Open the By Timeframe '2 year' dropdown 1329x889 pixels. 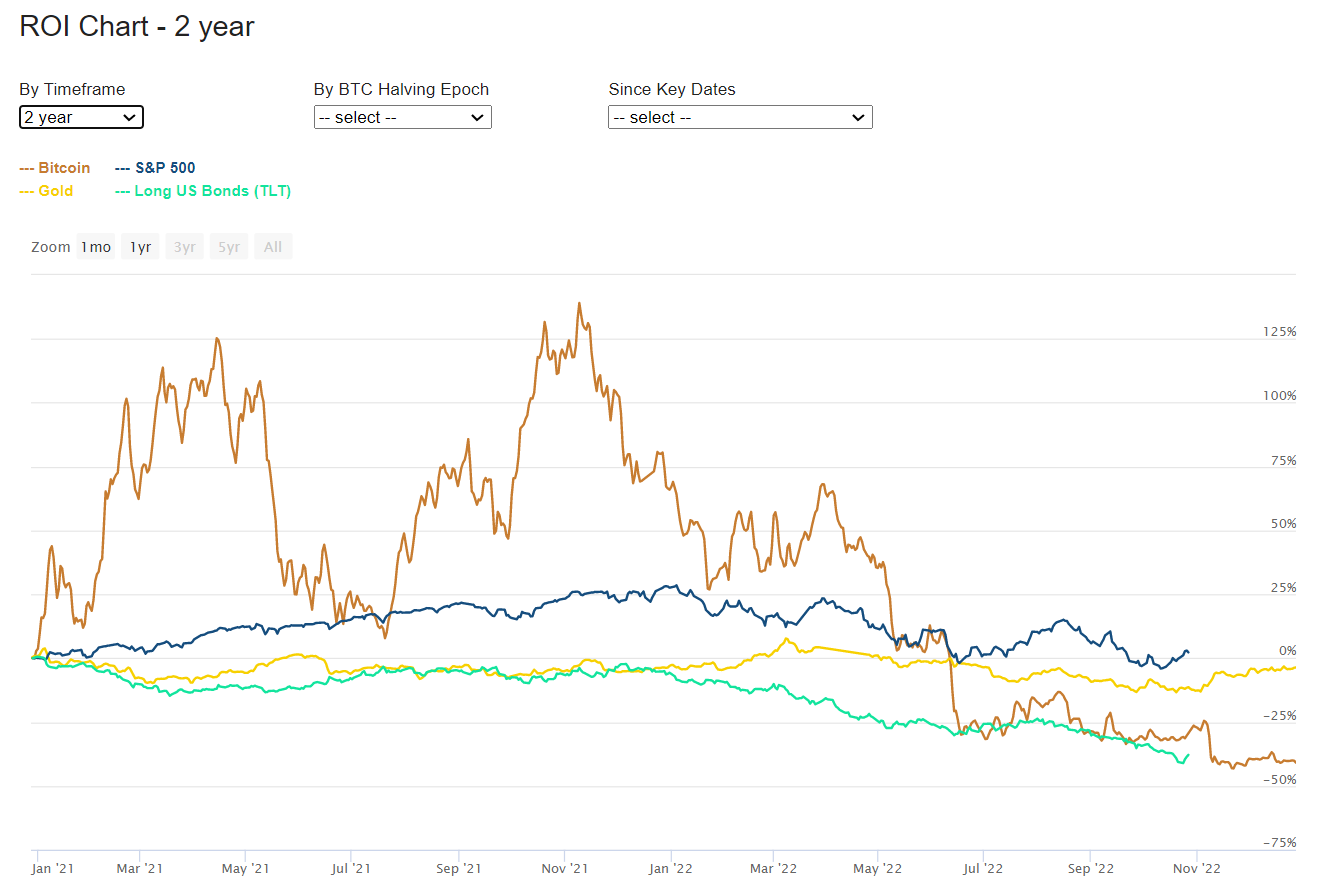point(81,117)
